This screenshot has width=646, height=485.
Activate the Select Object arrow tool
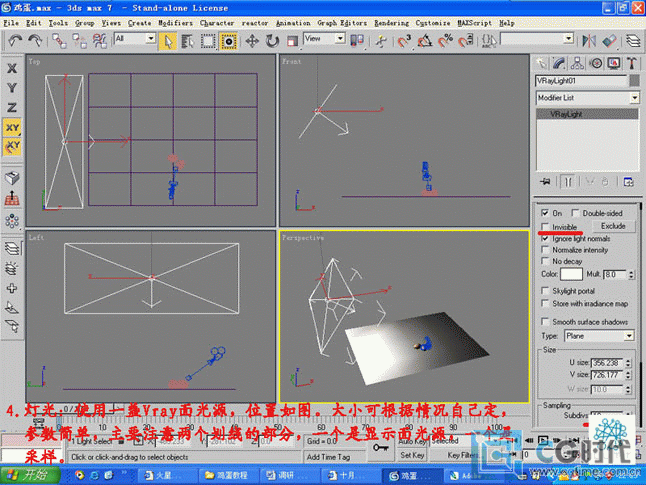[168, 41]
